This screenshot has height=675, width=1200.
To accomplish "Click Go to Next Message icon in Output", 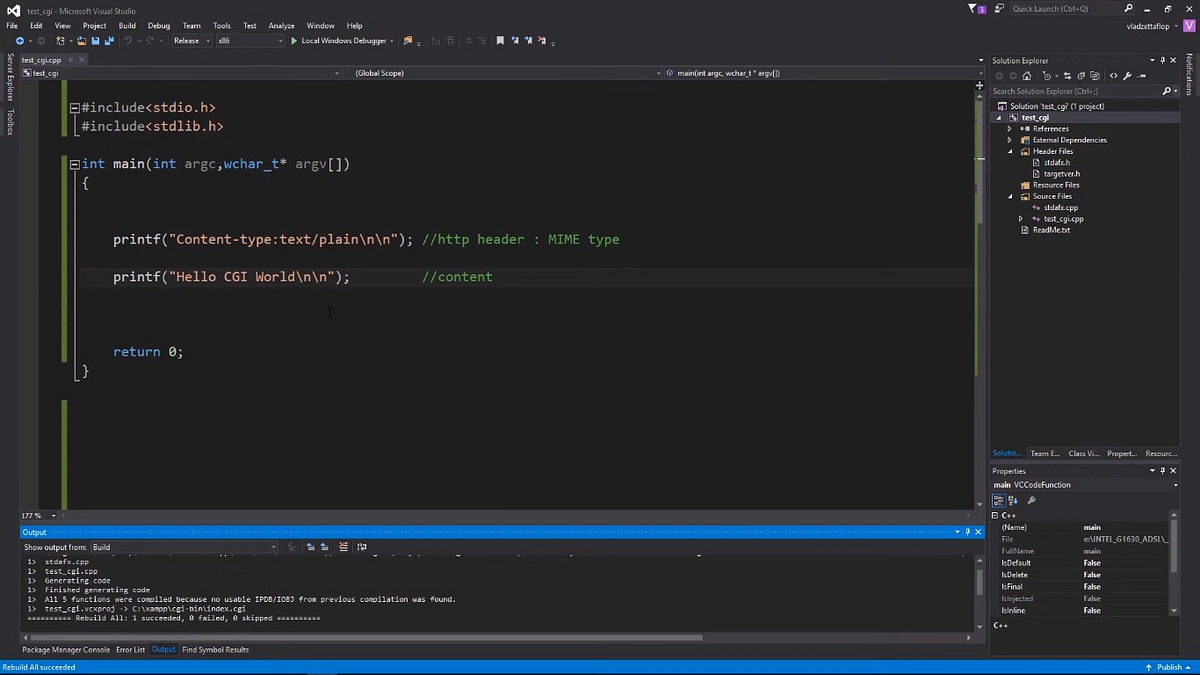I will tap(325, 547).
